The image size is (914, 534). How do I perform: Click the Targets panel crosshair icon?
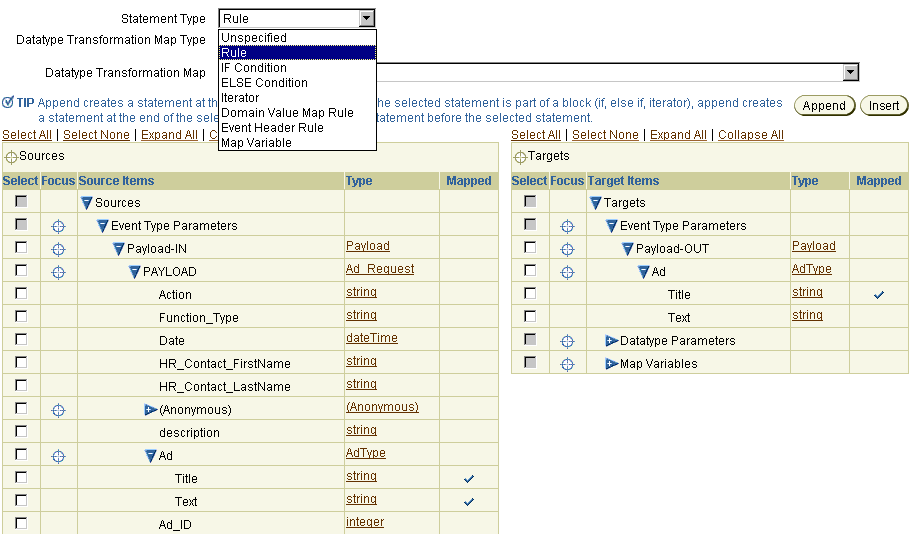click(x=520, y=157)
